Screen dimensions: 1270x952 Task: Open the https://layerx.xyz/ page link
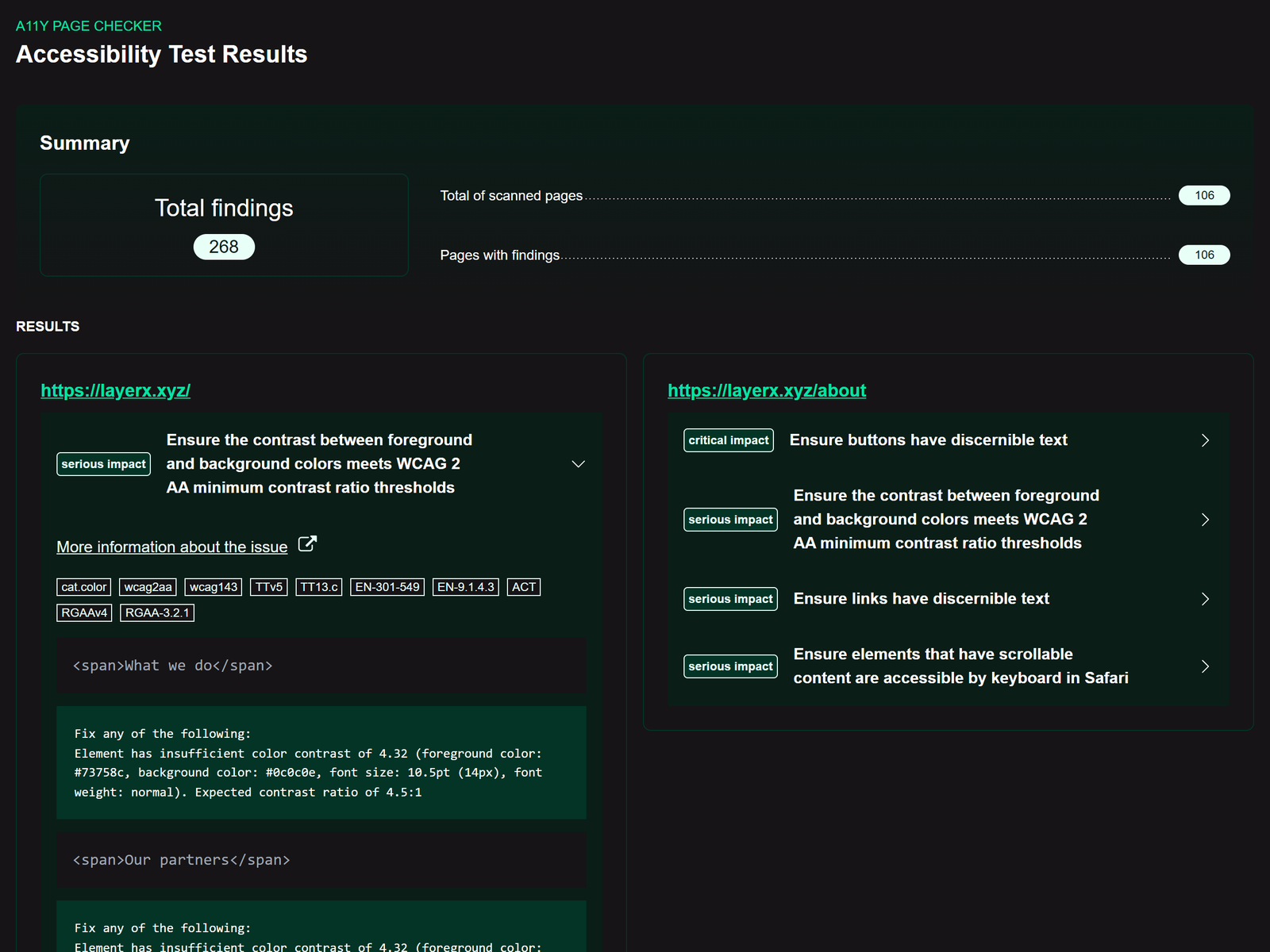(x=116, y=390)
